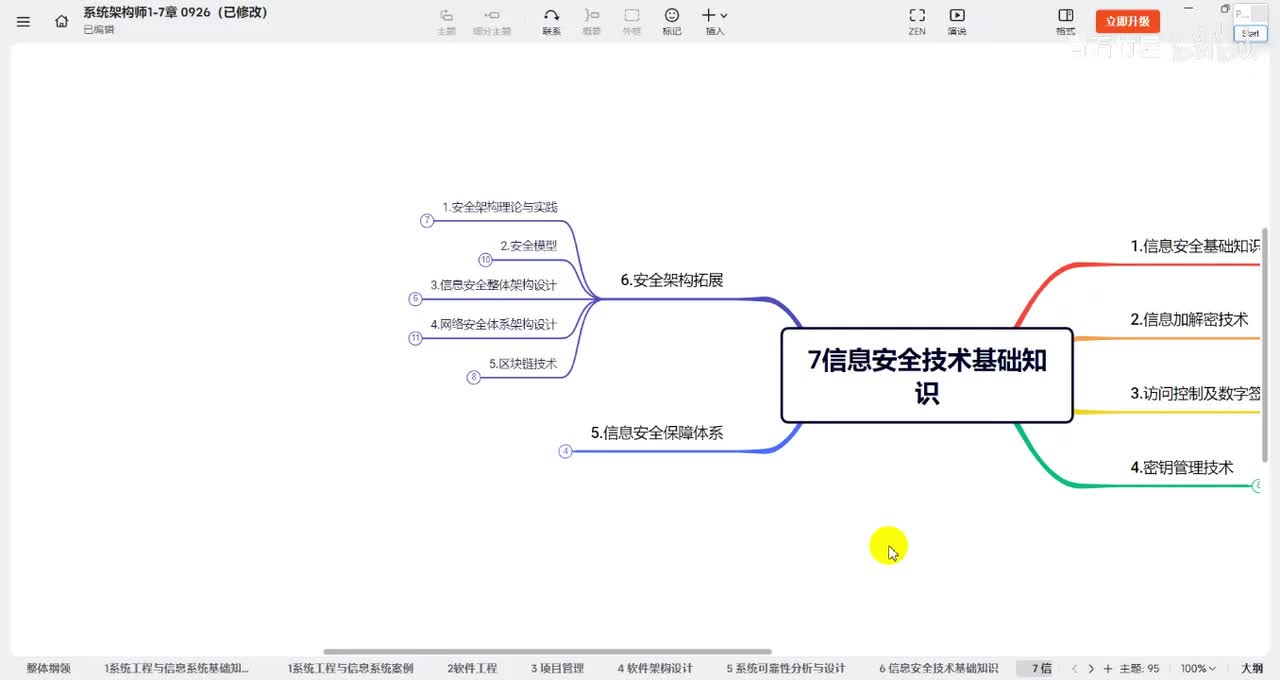Select subtopic 4.网络安全体系架构设计
Screen dimensions: 1280x680
tap(494, 324)
